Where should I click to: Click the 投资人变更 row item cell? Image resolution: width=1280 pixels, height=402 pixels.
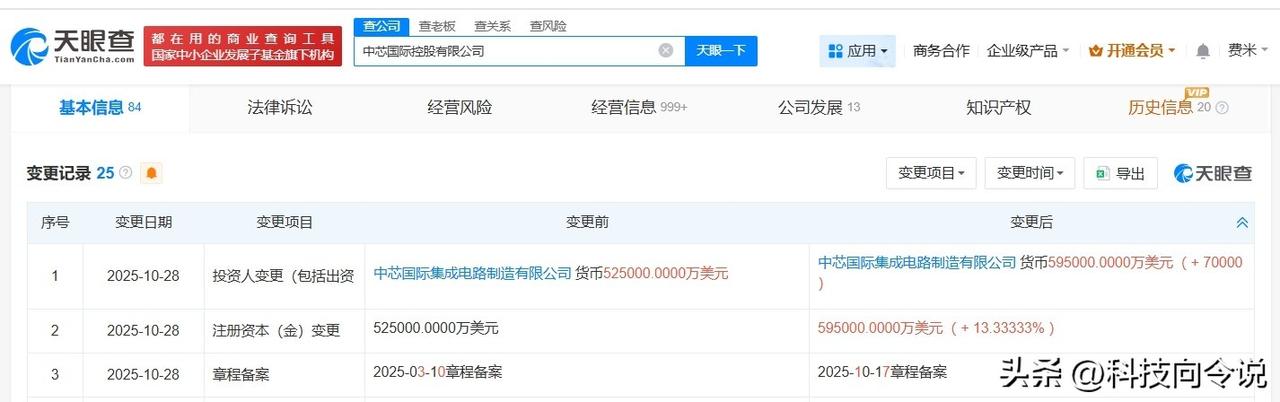tap(284, 275)
